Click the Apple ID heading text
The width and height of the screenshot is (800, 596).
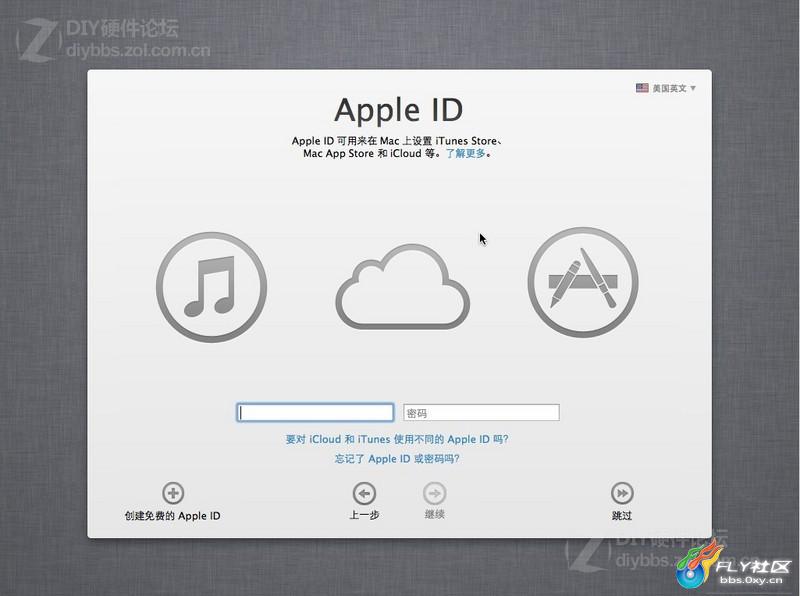click(398, 110)
